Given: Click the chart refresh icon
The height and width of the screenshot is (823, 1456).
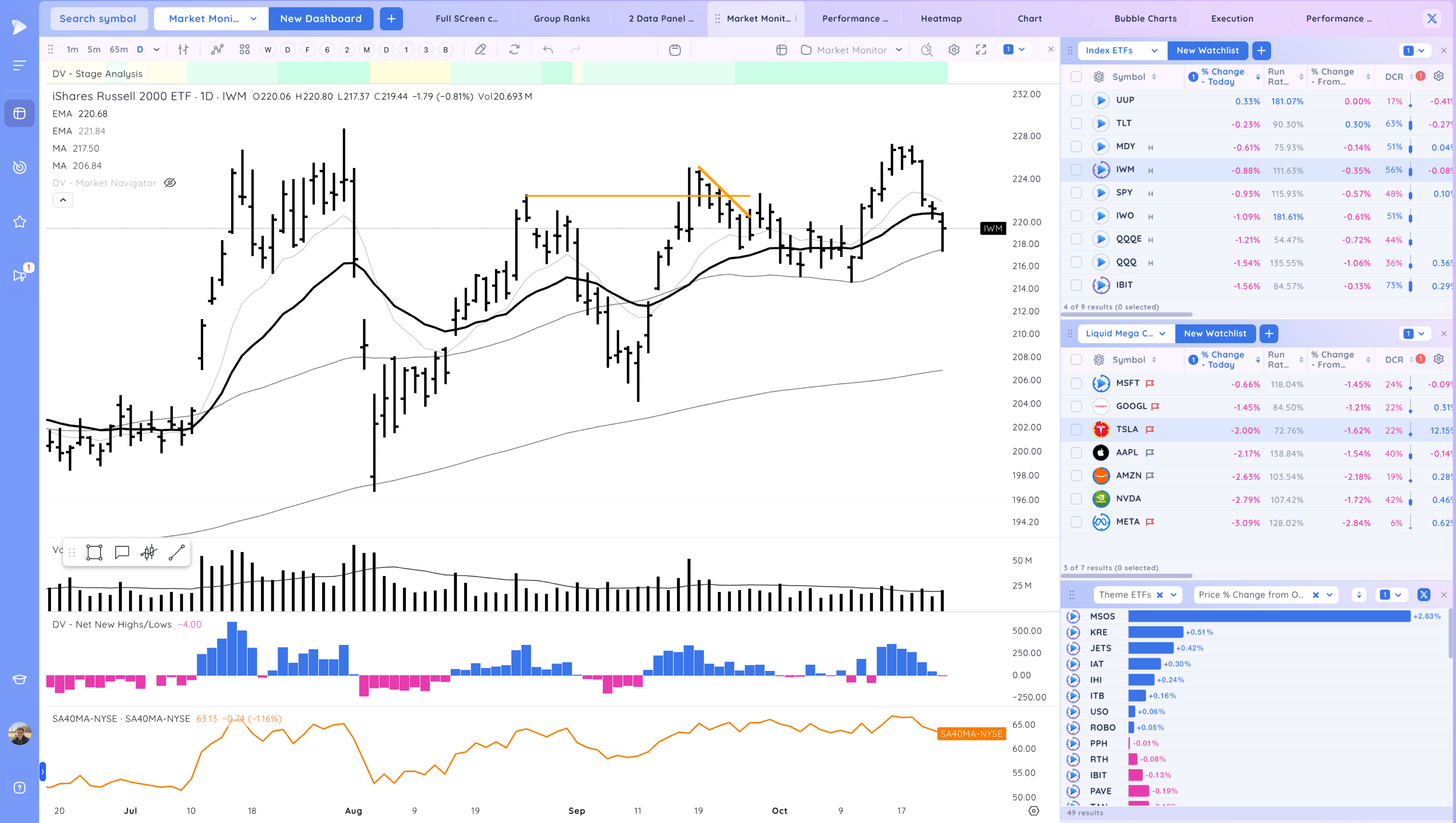Looking at the screenshot, I should 514,50.
